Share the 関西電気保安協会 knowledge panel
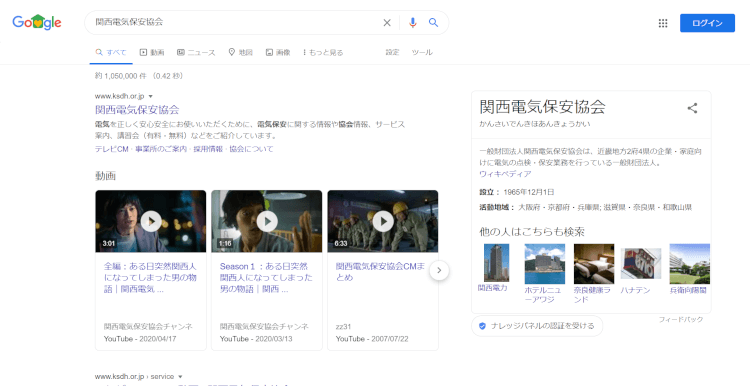Screen dimensions: 750x386 pos(692,108)
